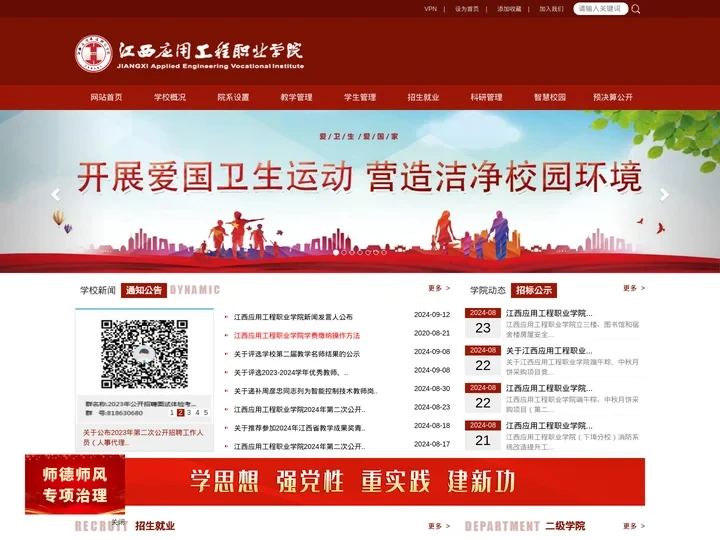Viewport: 720px width, 540px height.
Task: Open 关于评选学校第二届教学名师结果的公示
Action: pyautogui.click(x=297, y=354)
